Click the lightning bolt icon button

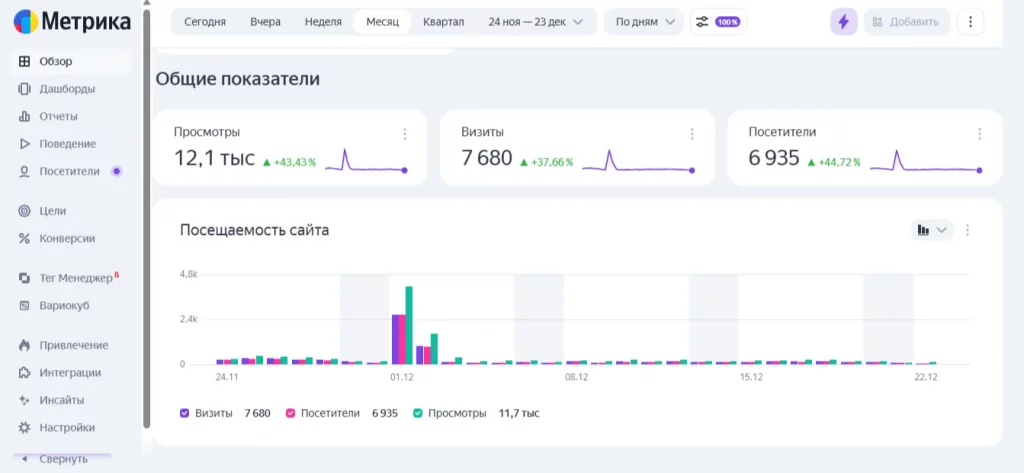[x=844, y=22]
